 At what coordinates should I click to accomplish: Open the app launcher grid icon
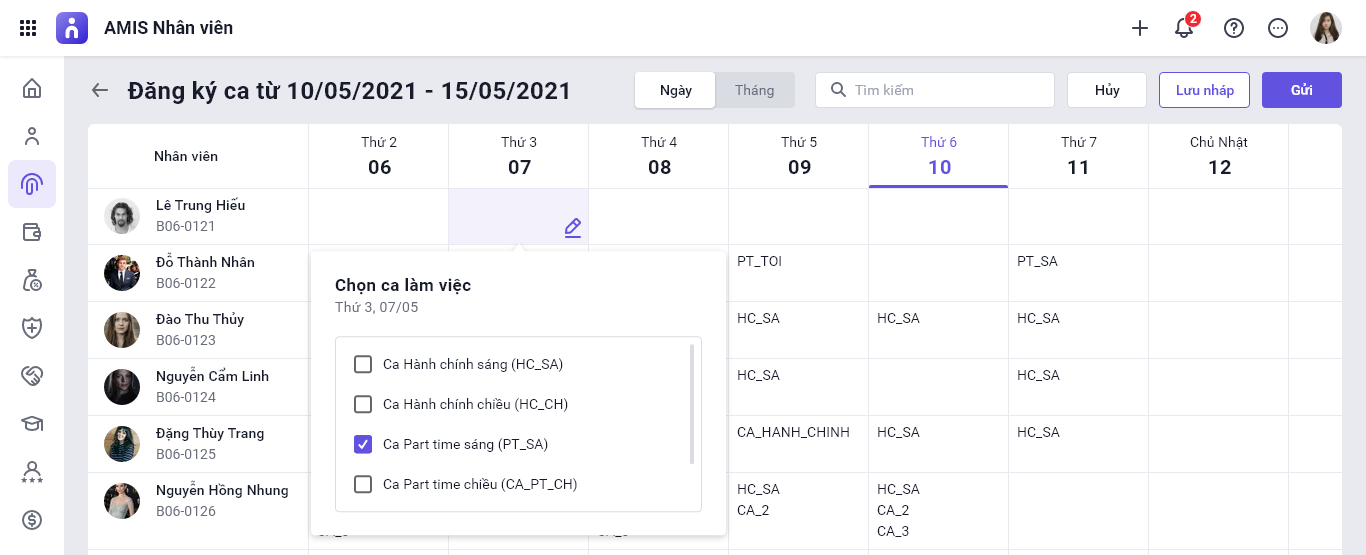pos(28,28)
